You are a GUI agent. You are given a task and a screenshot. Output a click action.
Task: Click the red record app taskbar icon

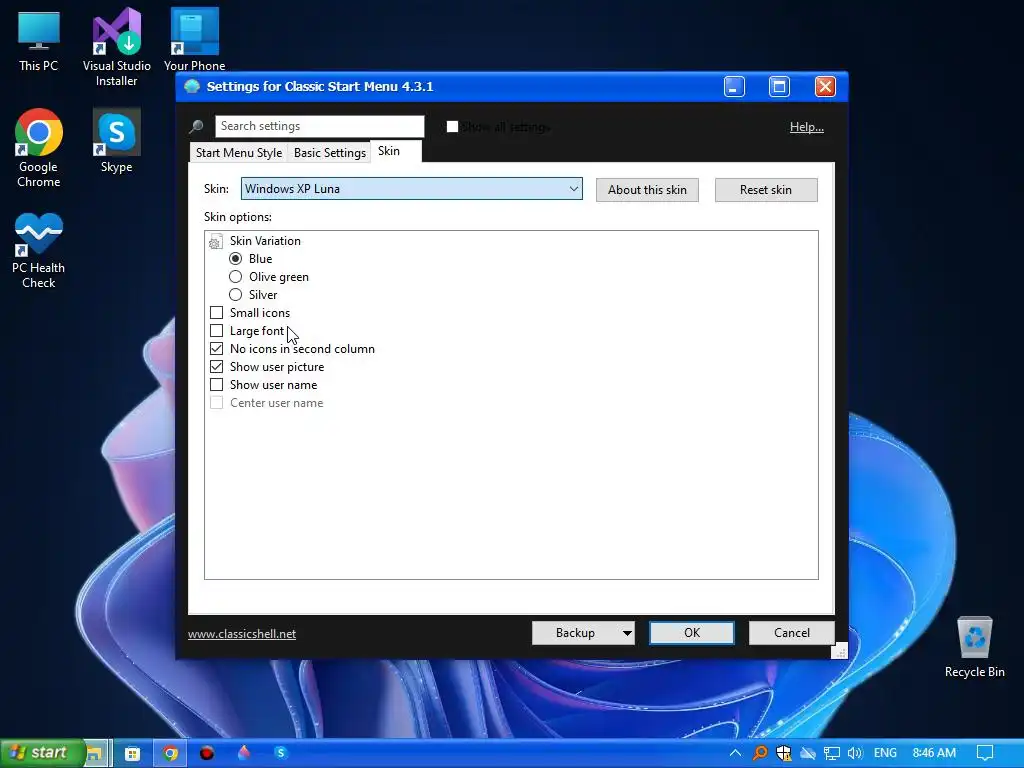point(207,753)
